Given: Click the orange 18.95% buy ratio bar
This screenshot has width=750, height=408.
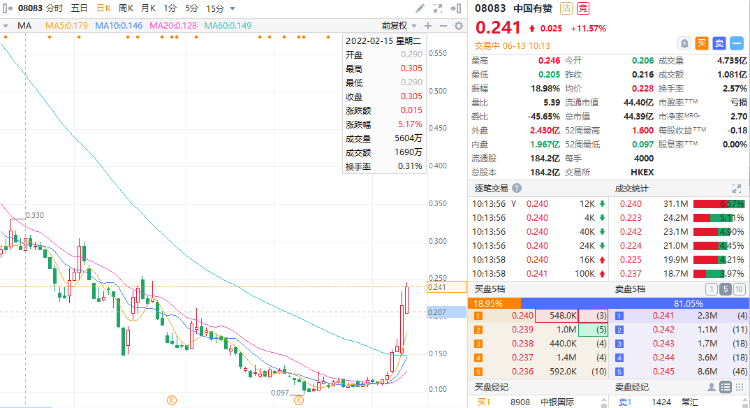Looking at the screenshot, I should click(495, 303).
